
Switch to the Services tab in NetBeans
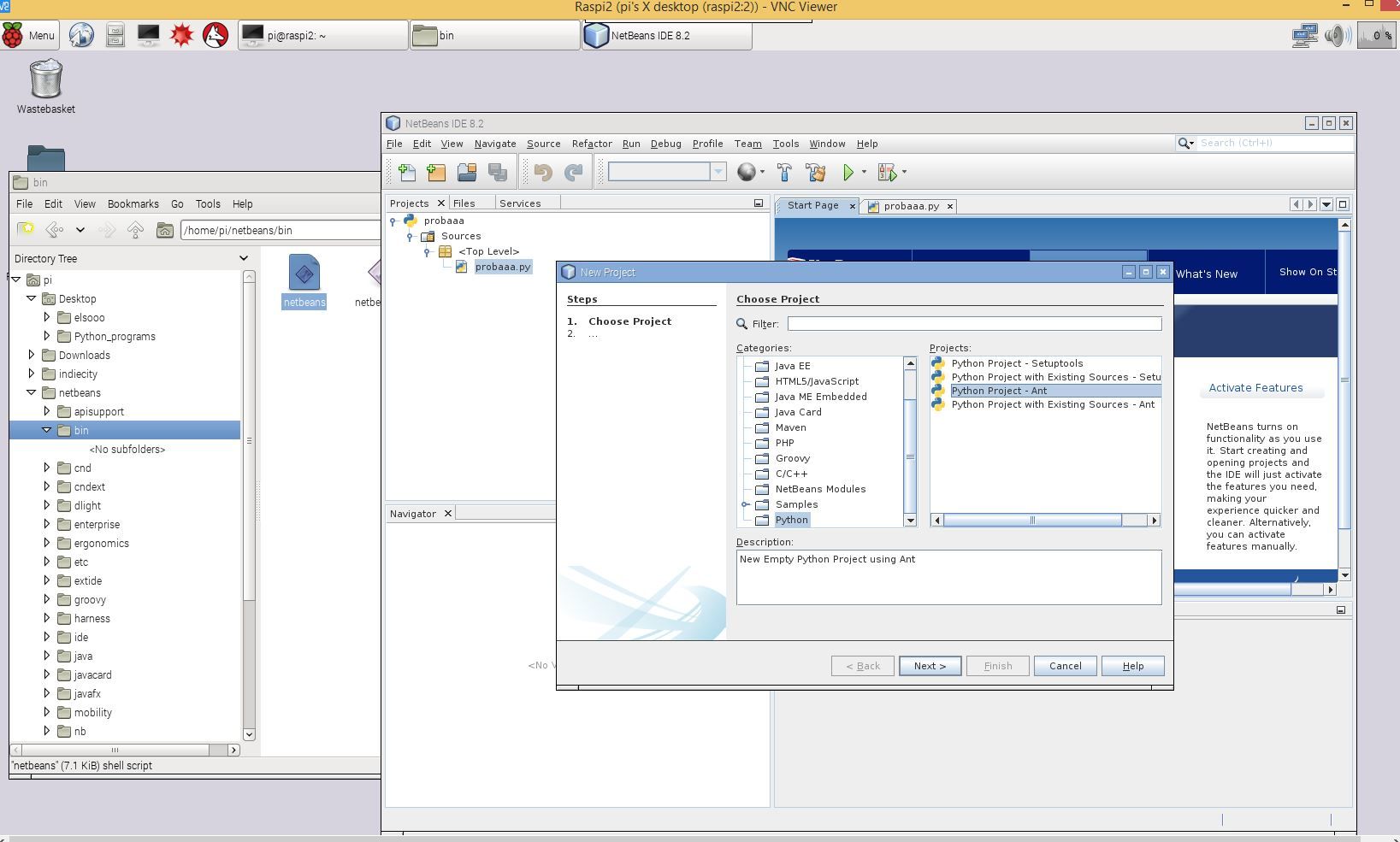click(520, 203)
